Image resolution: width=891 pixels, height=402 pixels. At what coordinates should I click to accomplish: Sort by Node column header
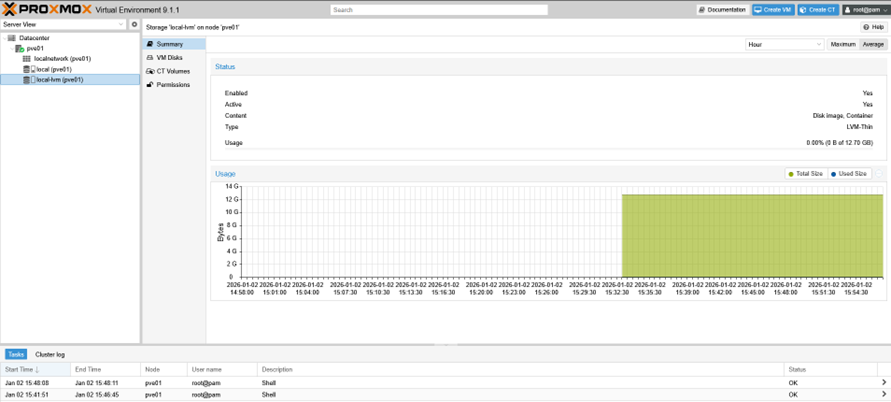click(x=164, y=370)
